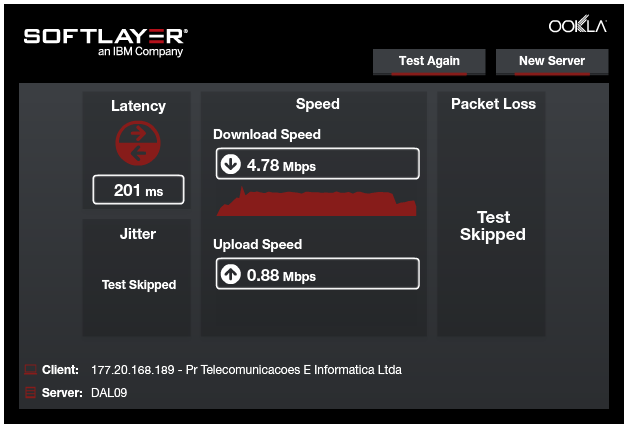The image size is (628, 430).
Task: Click the Packet Loss Test Skipped text
Action: click(x=493, y=226)
